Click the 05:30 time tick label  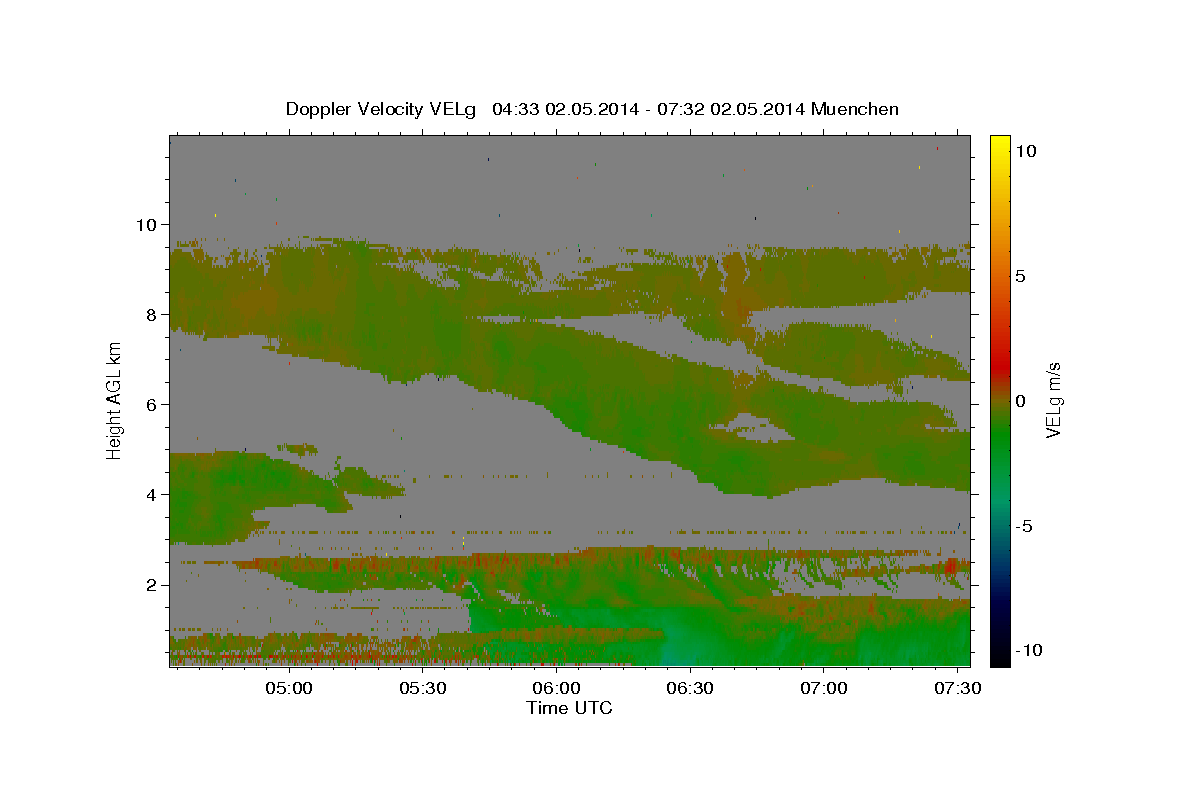pos(423,689)
